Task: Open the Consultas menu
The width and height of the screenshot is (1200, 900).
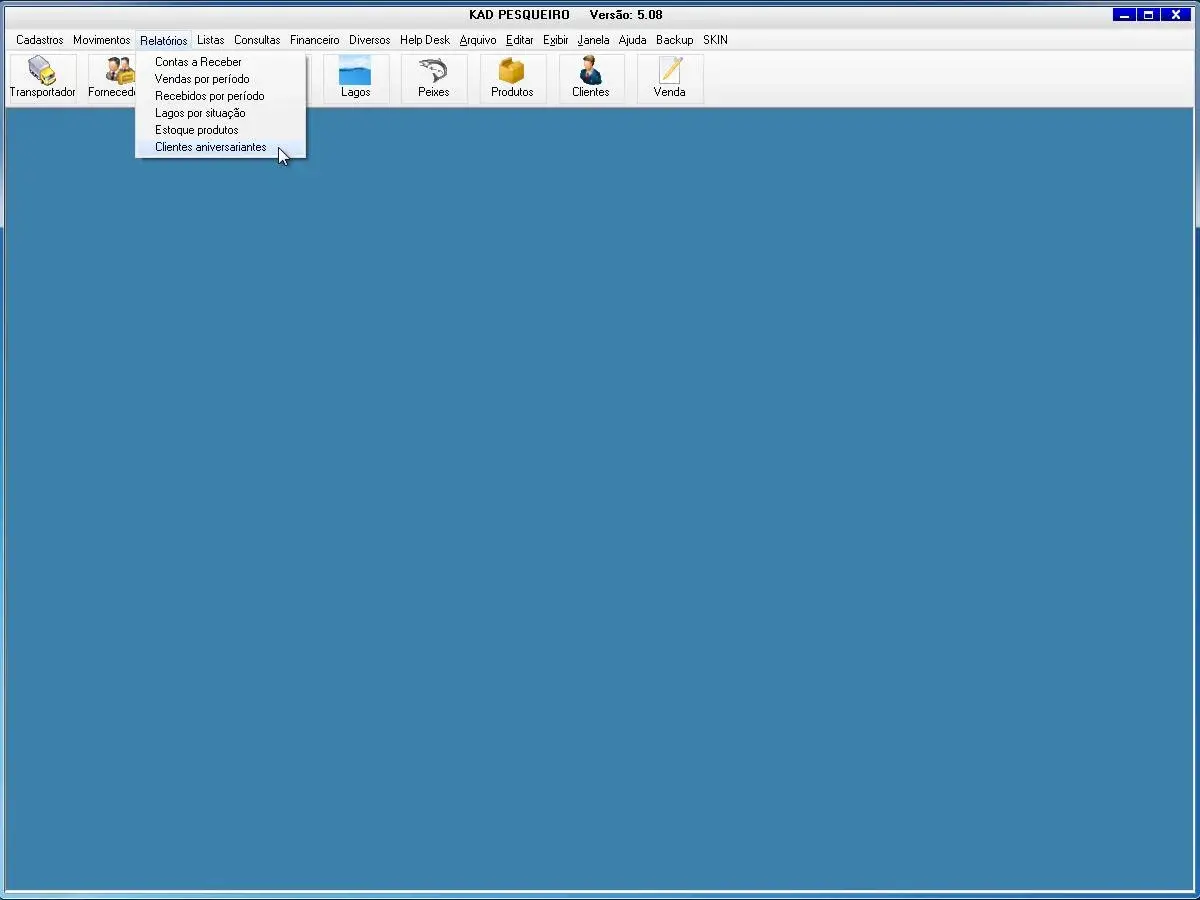Action: [x=257, y=40]
